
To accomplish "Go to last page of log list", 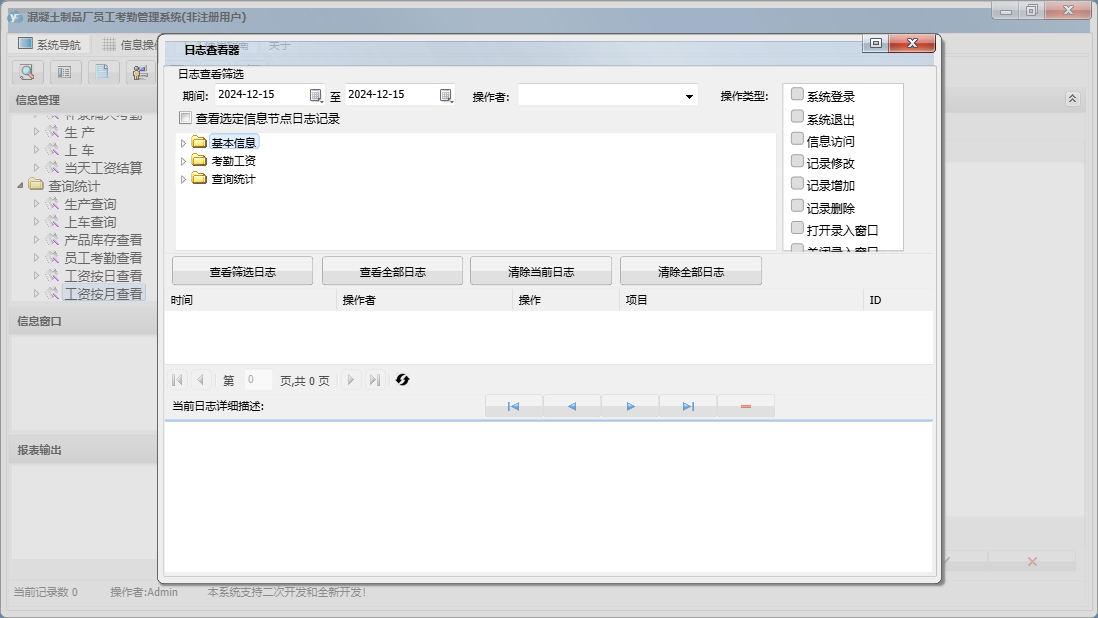I will pyautogui.click(x=375, y=380).
